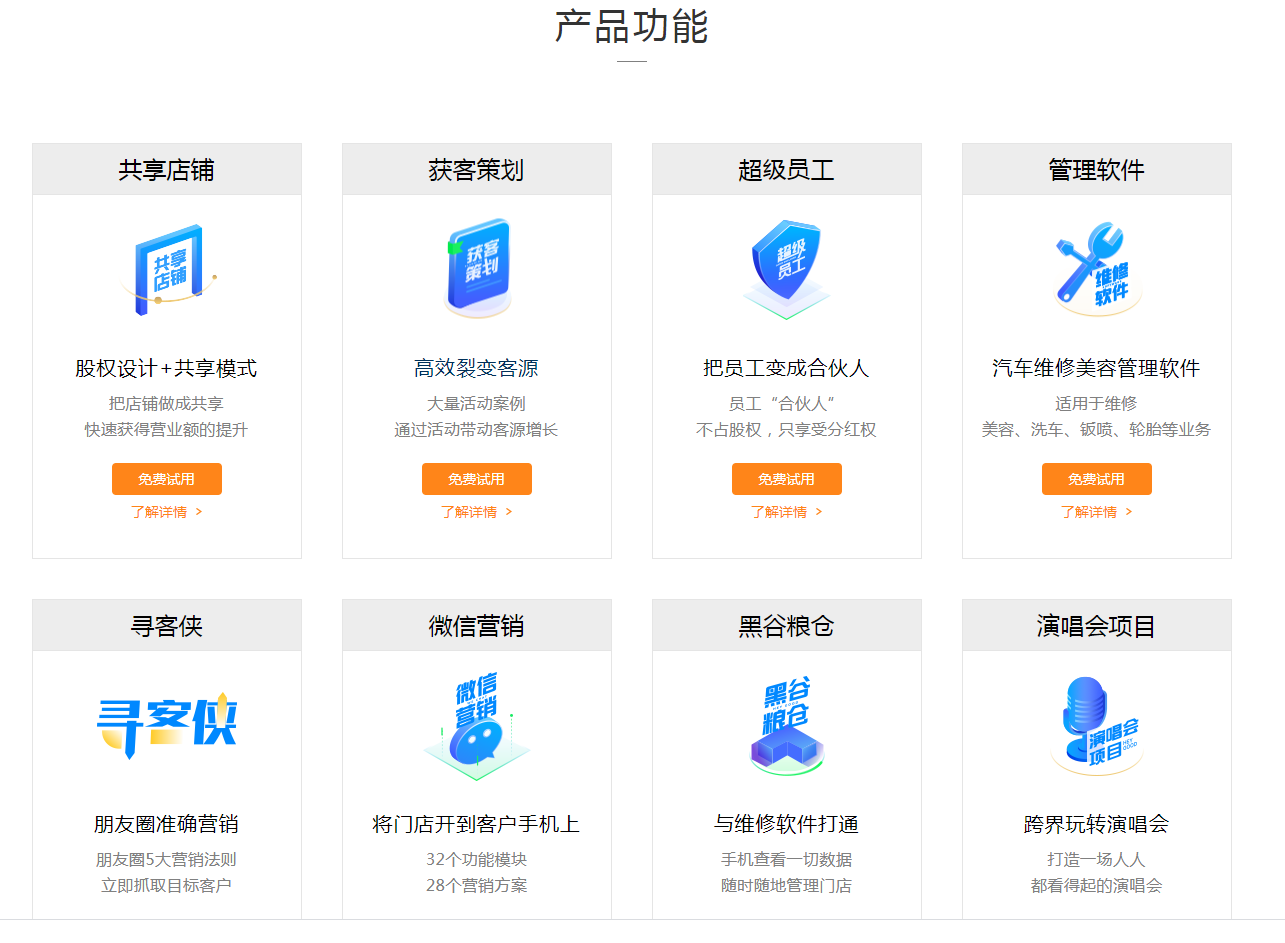The width and height of the screenshot is (1285, 943).
Task: Click the 超级员工 shield icon
Action: pyautogui.click(x=787, y=268)
